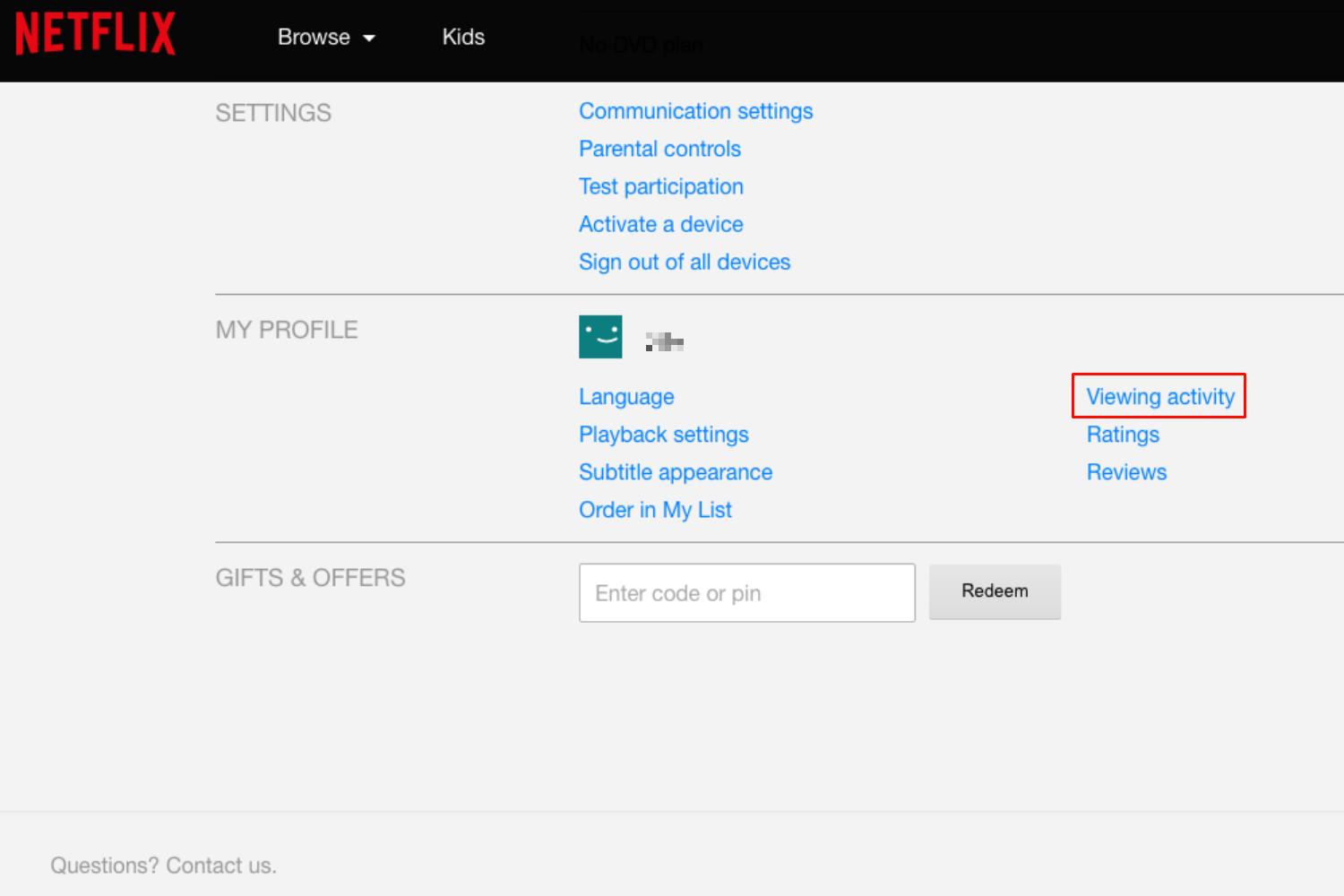The width and height of the screenshot is (1344, 896).
Task: Open Parental controls
Action: coord(659,149)
